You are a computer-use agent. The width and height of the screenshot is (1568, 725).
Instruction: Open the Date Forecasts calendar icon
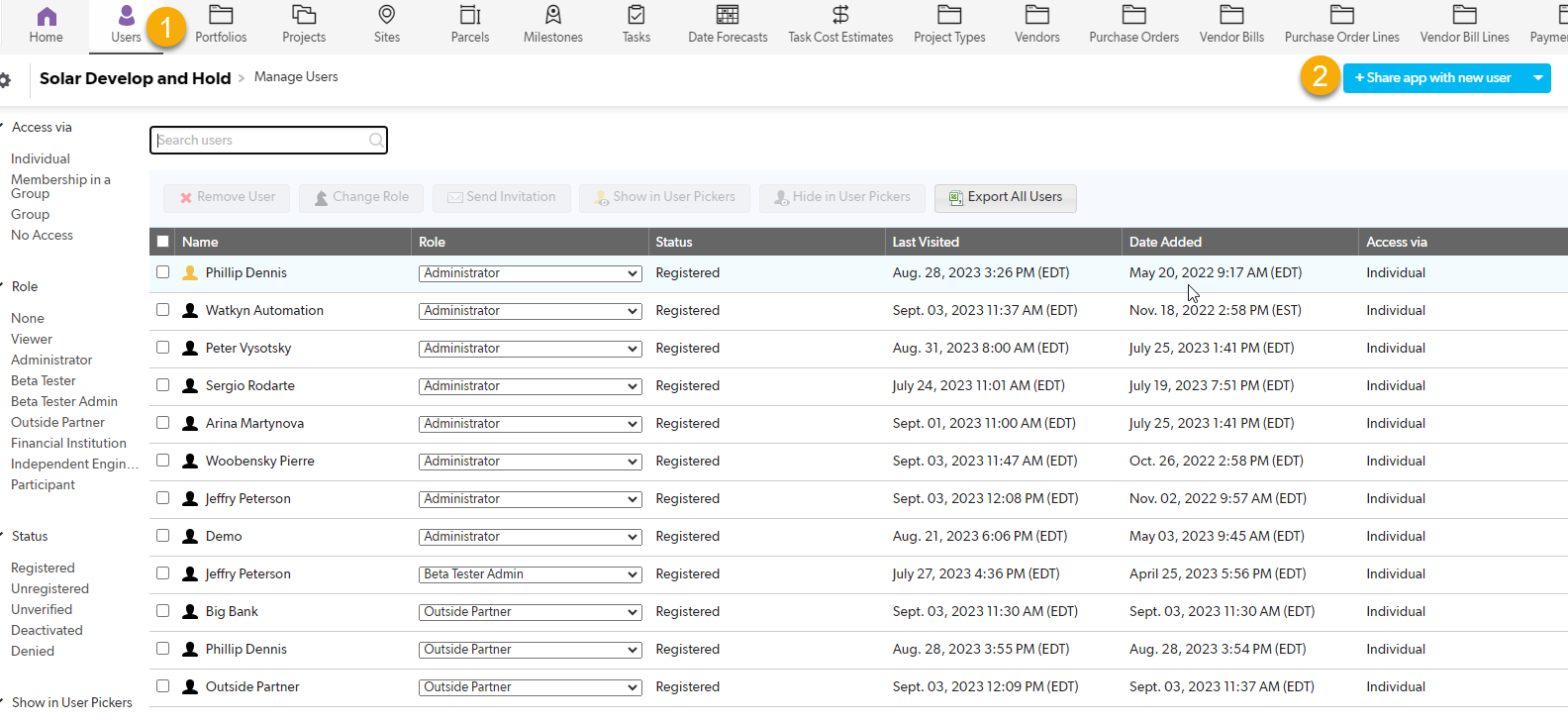click(728, 15)
